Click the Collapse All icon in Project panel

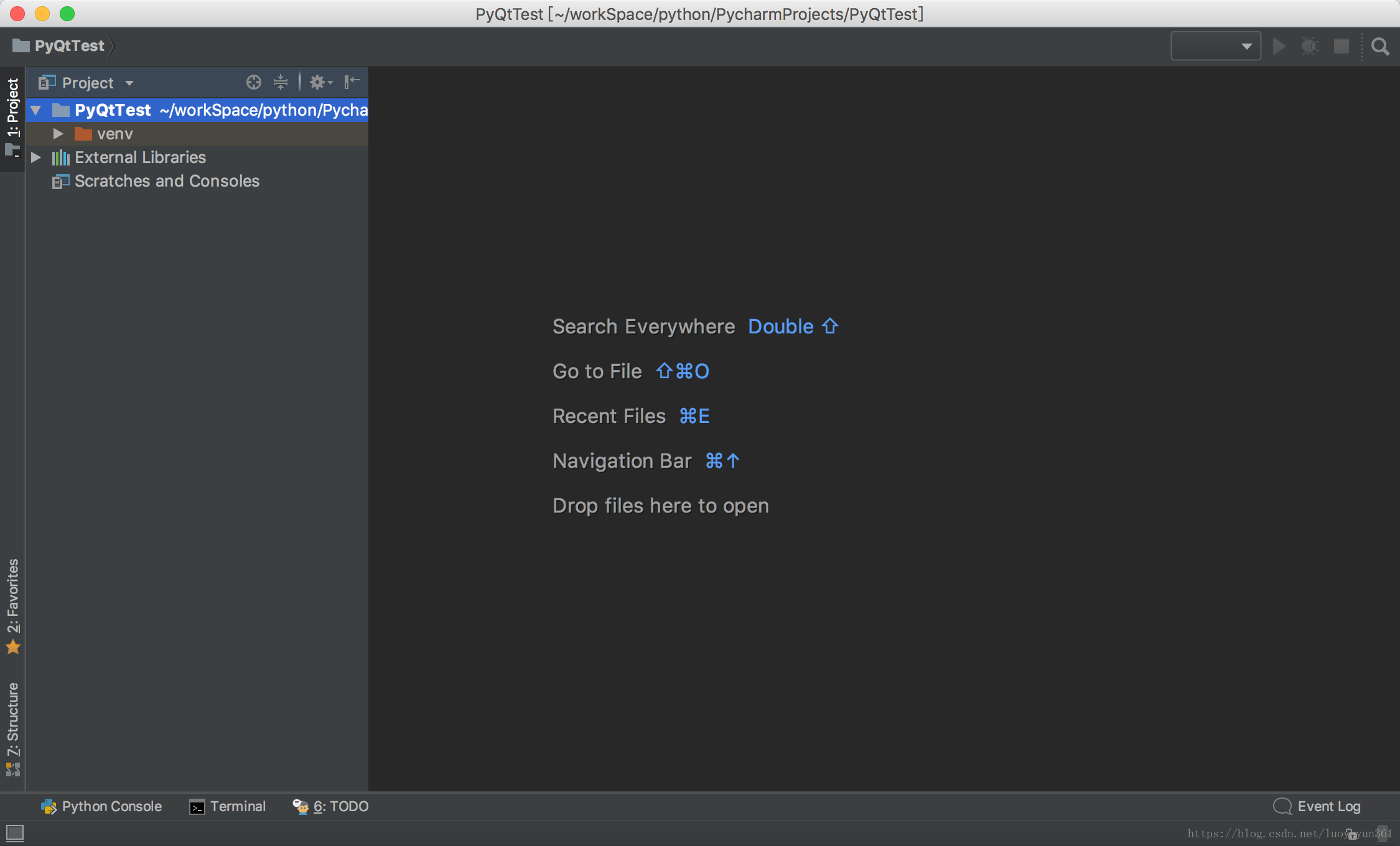[281, 82]
